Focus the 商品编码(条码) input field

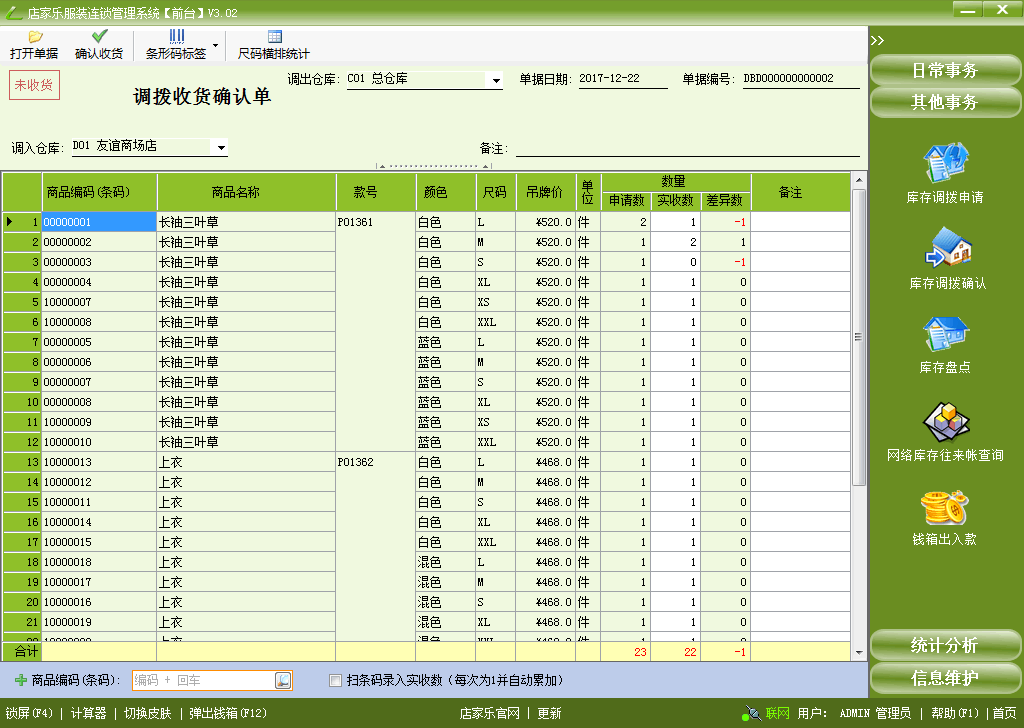pos(204,680)
